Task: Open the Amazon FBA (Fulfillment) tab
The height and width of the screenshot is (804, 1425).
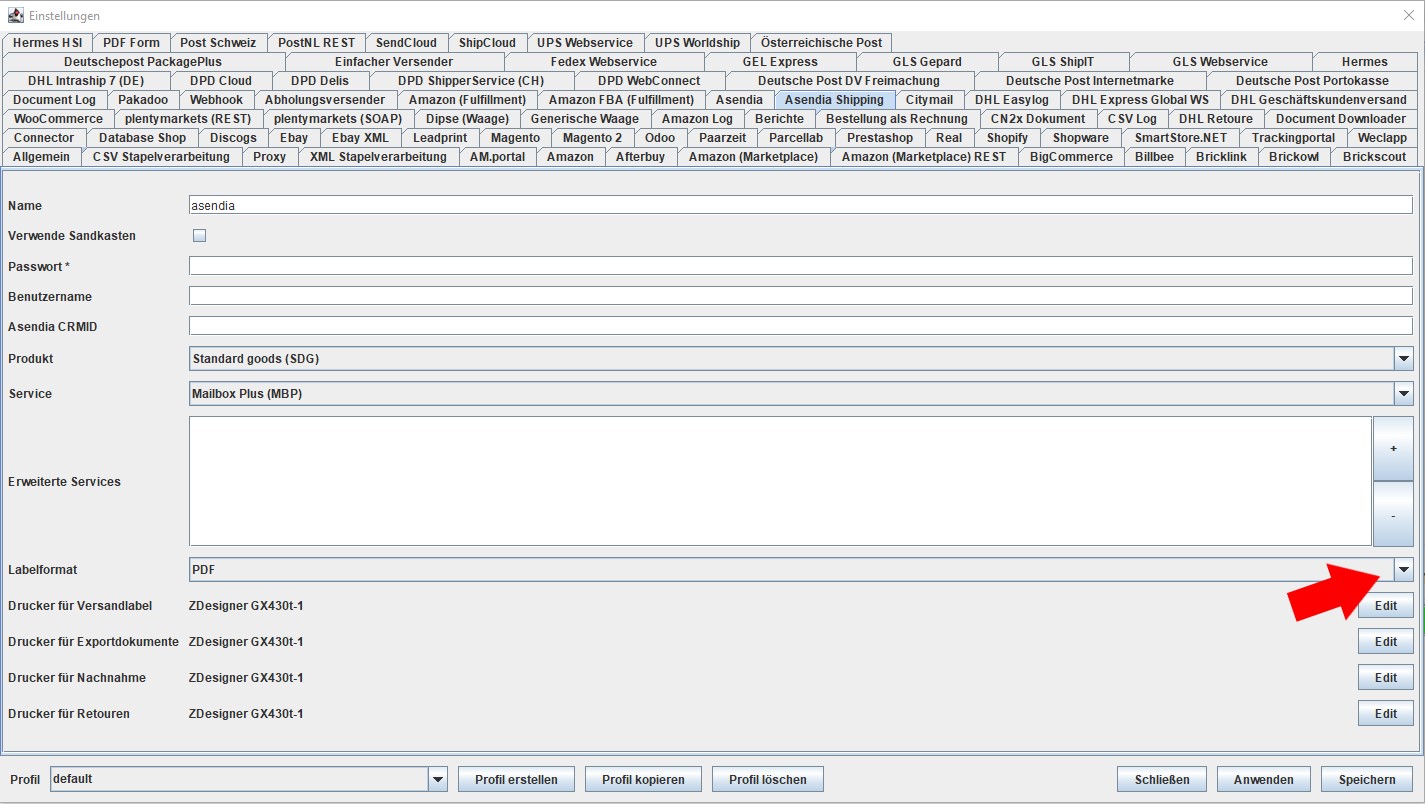Action: (x=621, y=100)
